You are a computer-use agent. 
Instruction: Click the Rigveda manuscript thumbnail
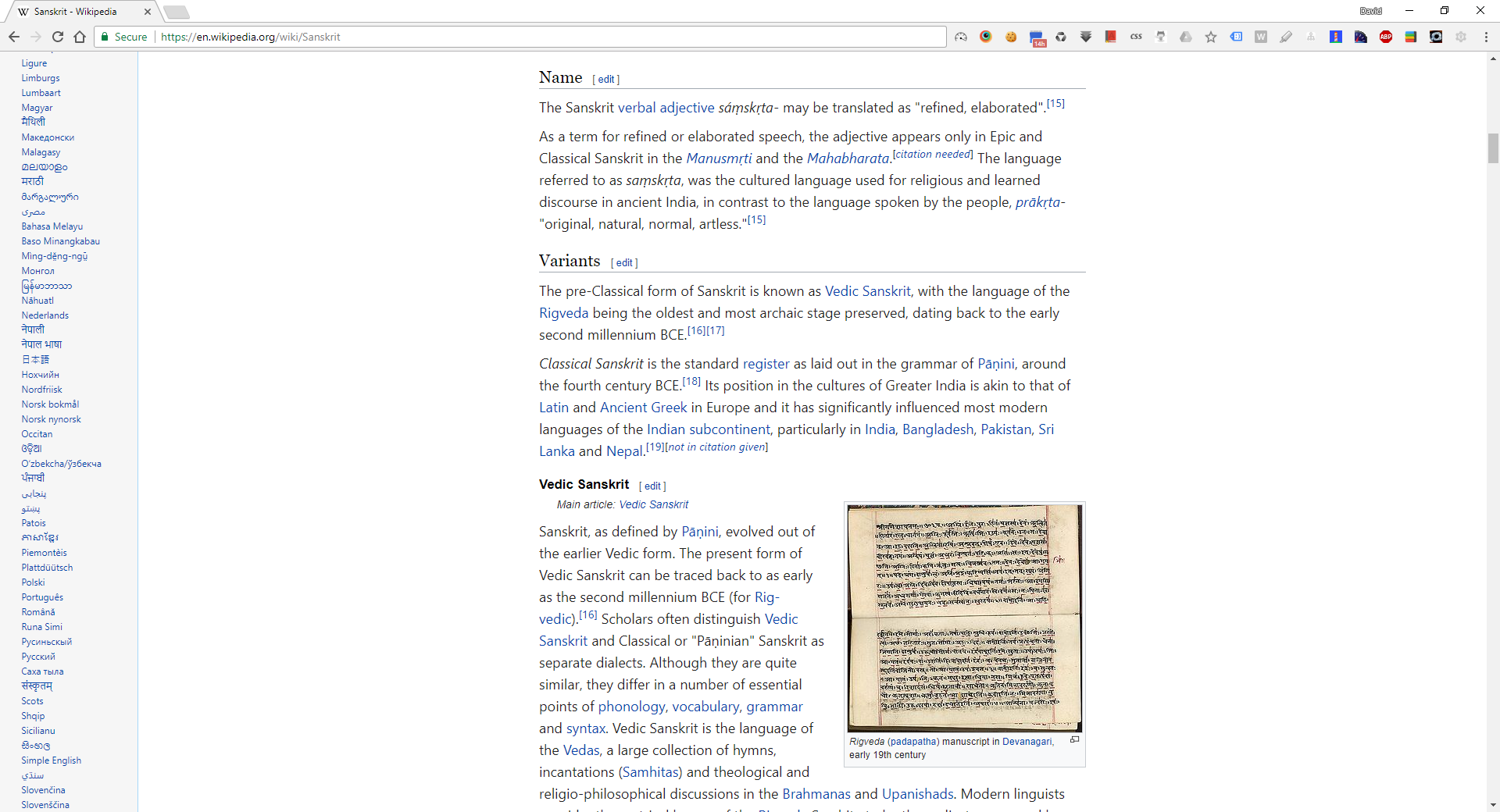964,618
